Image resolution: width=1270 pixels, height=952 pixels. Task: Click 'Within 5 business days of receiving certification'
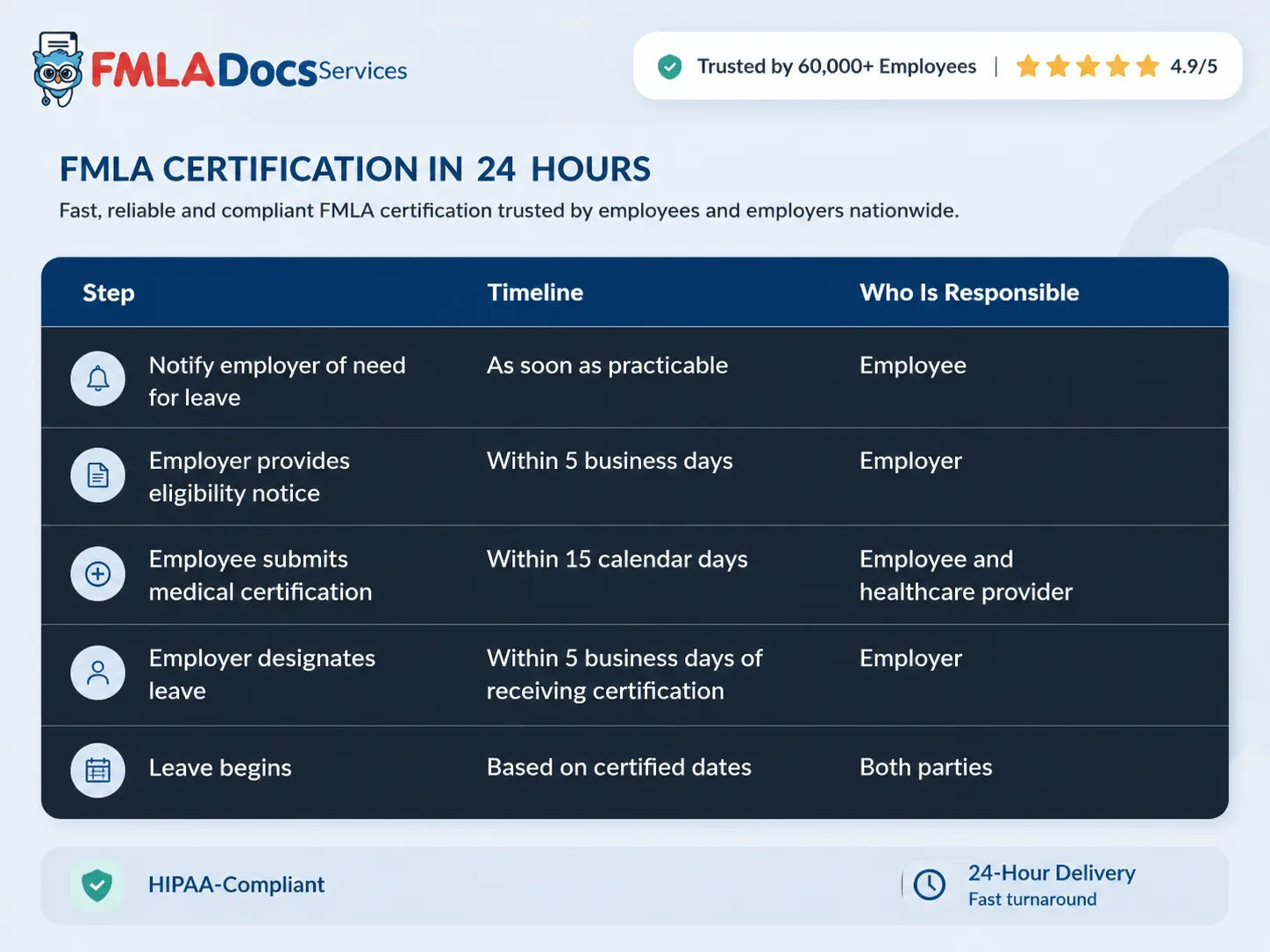624,675
